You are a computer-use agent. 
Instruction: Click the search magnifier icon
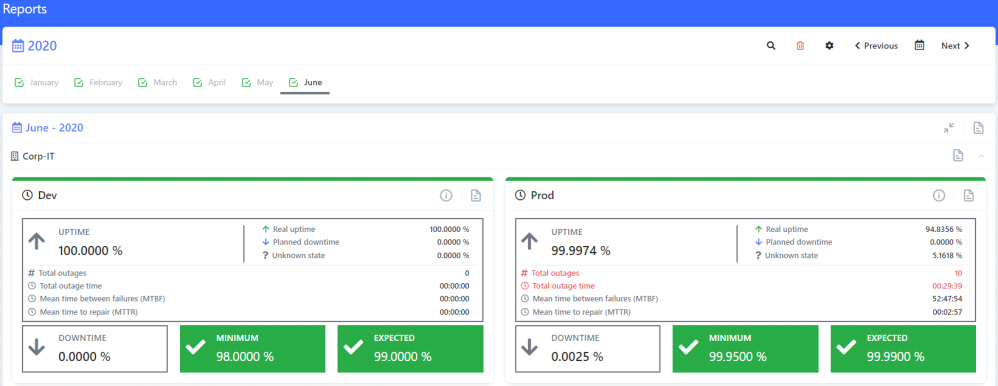click(771, 46)
